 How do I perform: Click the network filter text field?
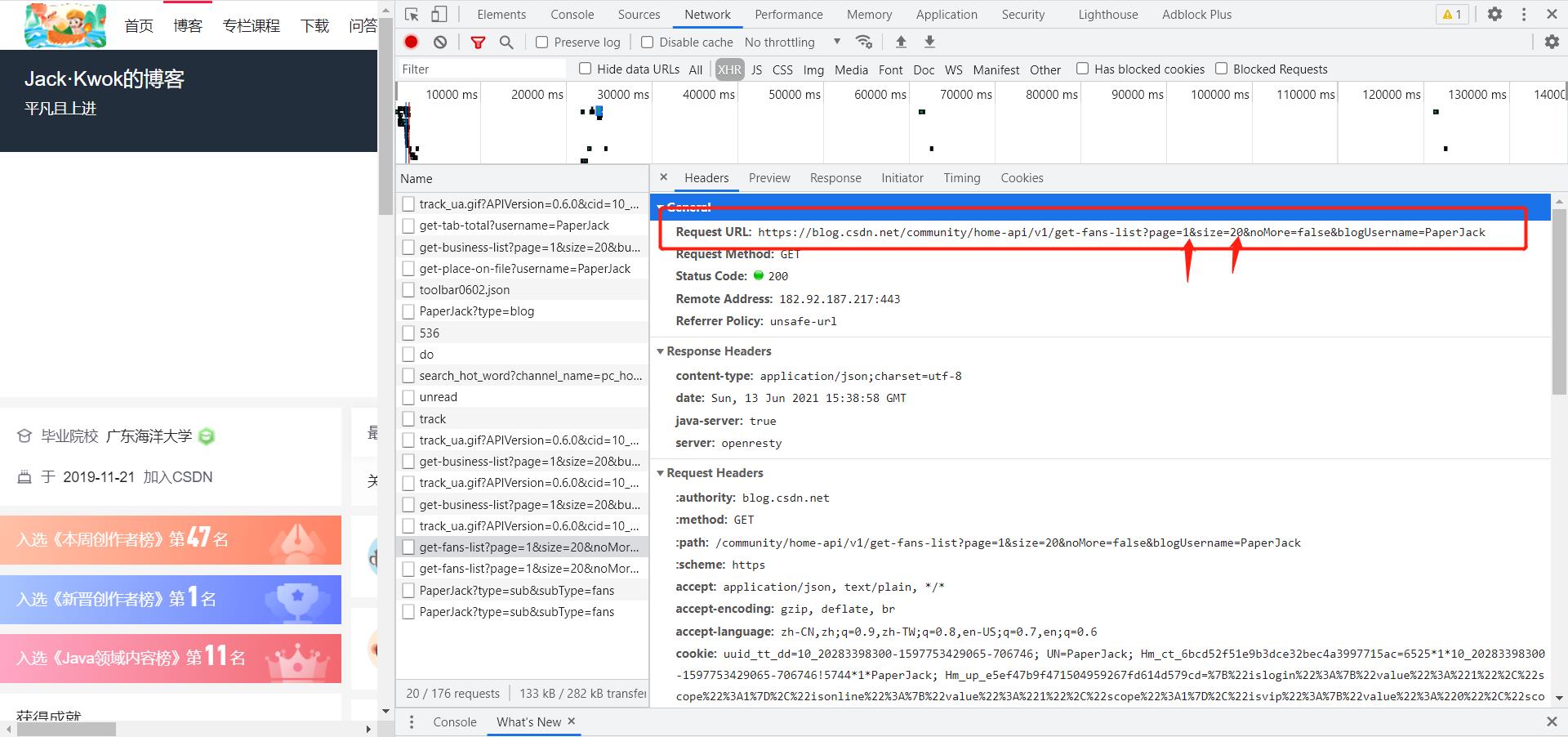[482, 69]
